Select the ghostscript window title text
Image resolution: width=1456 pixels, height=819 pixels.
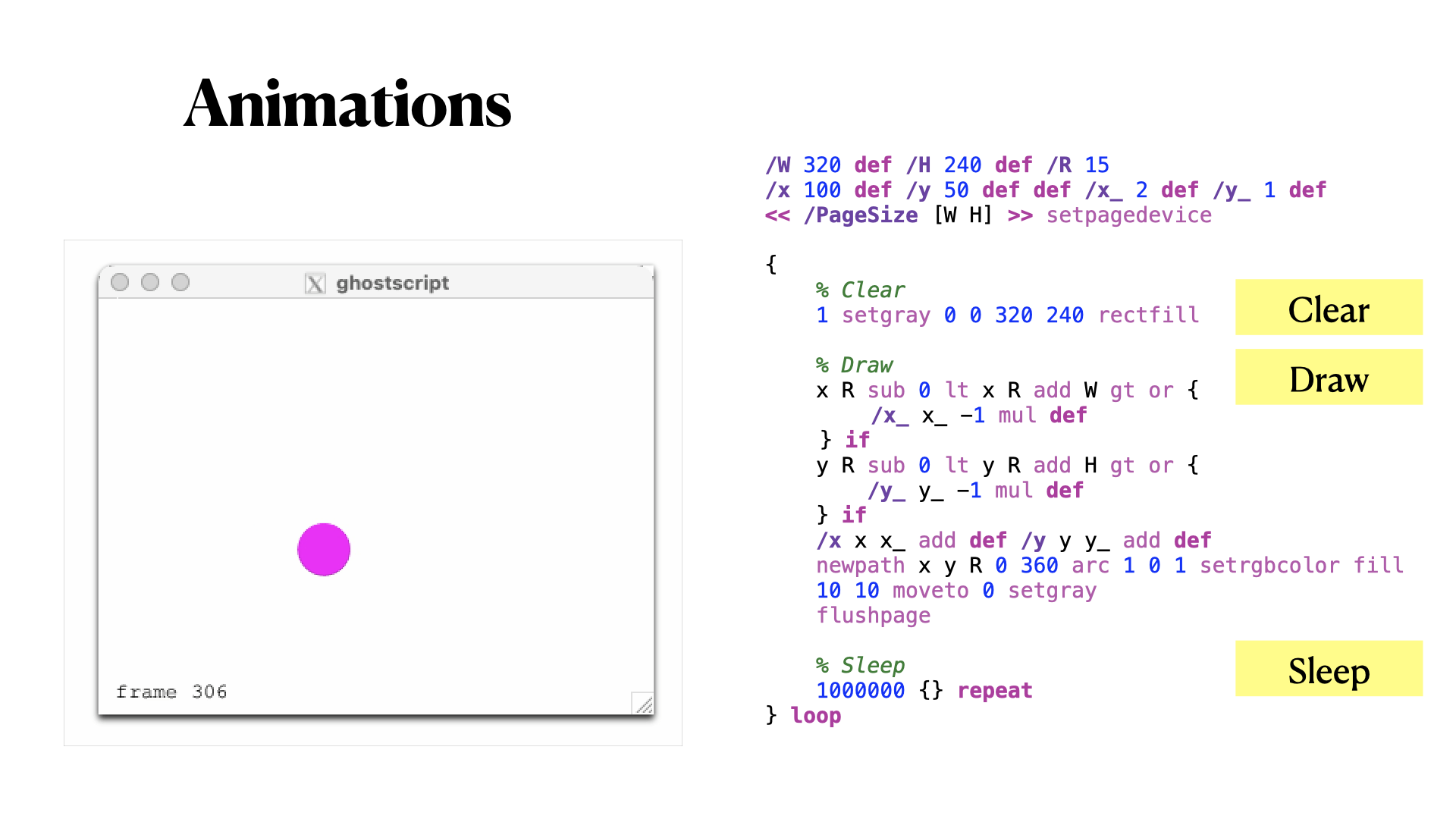392,283
